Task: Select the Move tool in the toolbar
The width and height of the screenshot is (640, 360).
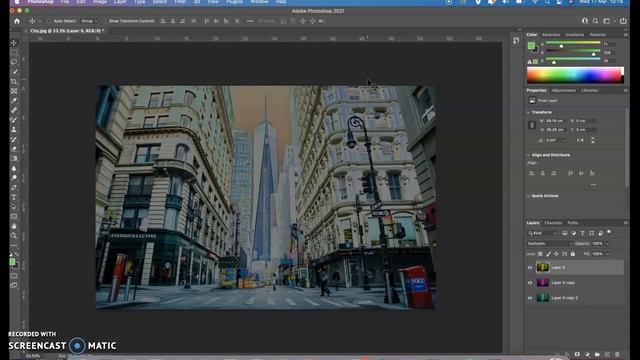Action: point(14,43)
